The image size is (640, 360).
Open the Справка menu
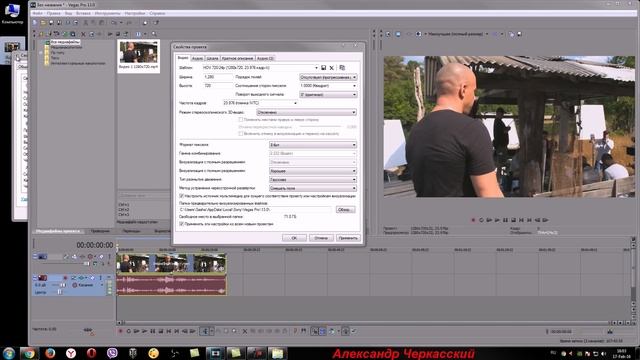point(157,13)
